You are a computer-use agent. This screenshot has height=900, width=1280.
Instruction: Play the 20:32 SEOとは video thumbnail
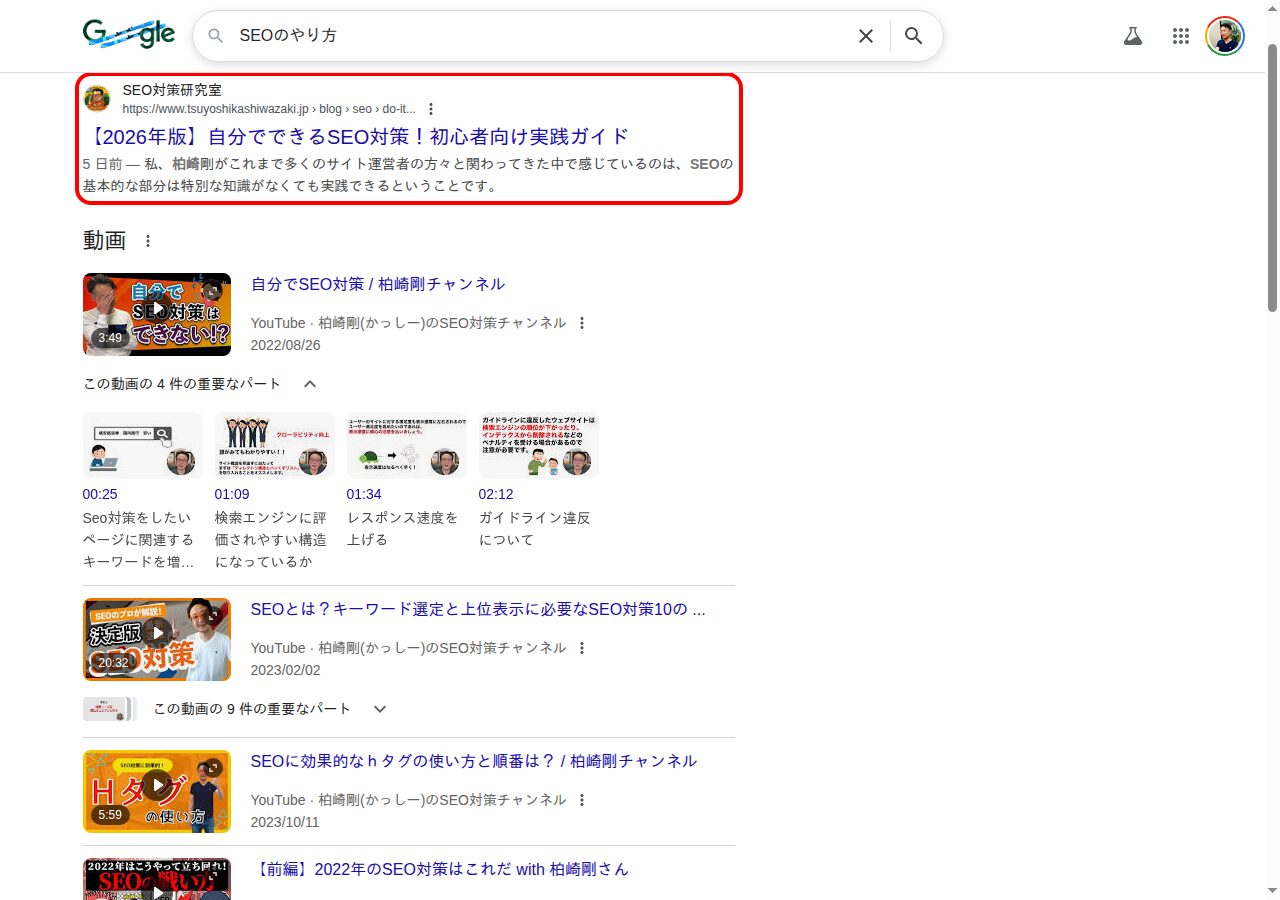(156, 639)
